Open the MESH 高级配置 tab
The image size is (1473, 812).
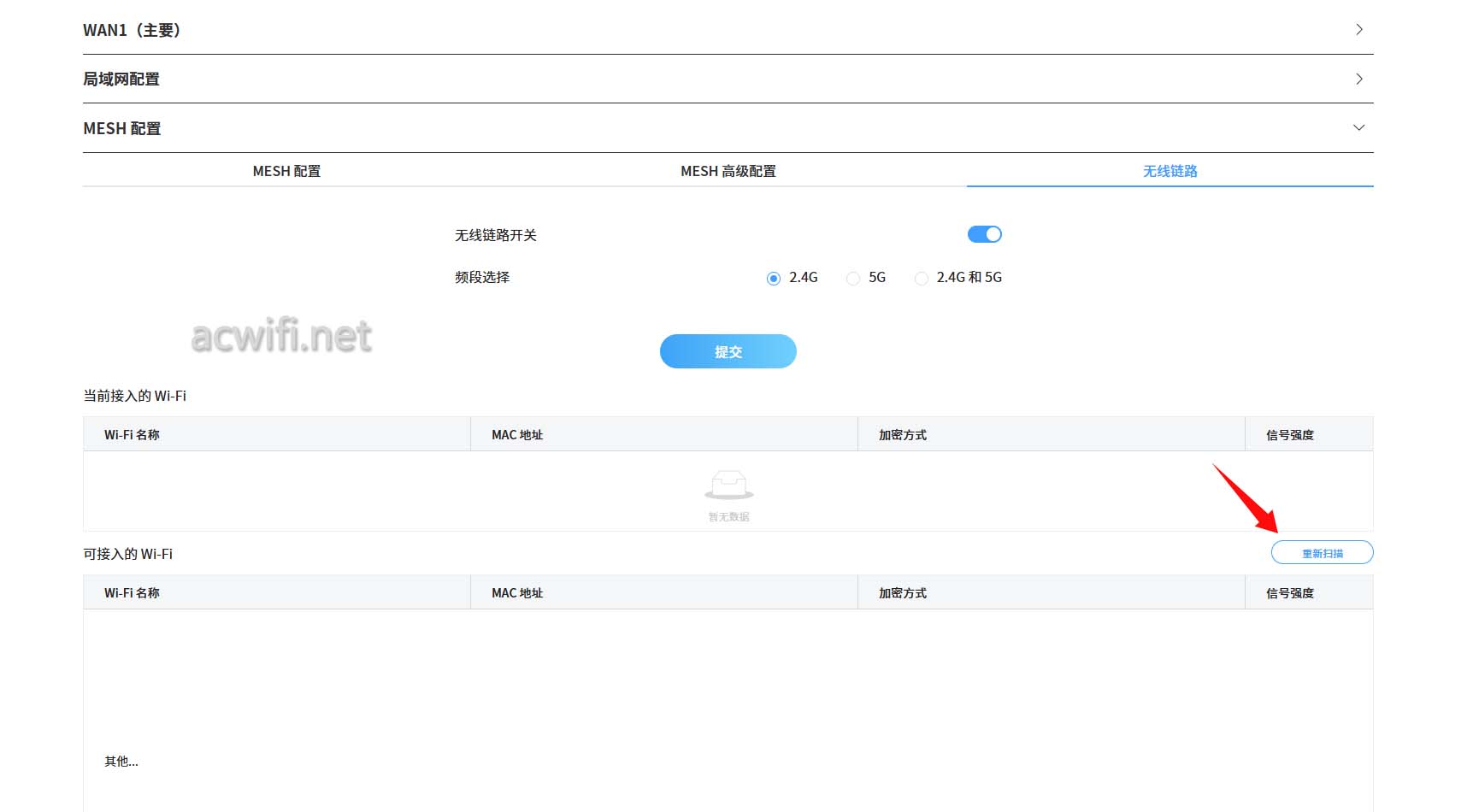728,171
